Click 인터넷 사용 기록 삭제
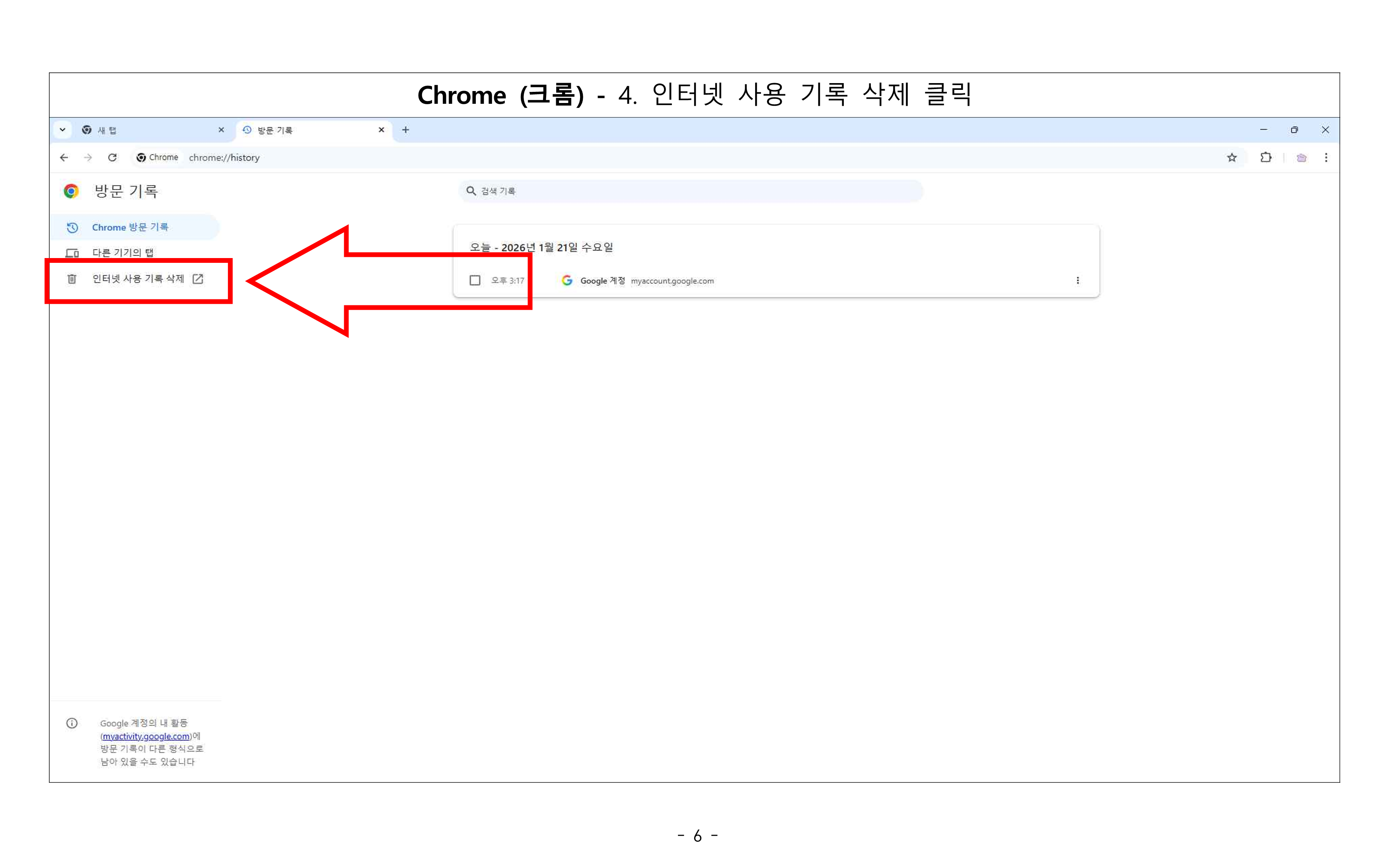Image resolution: width=1394 pixels, height=868 pixels. (138, 279)
